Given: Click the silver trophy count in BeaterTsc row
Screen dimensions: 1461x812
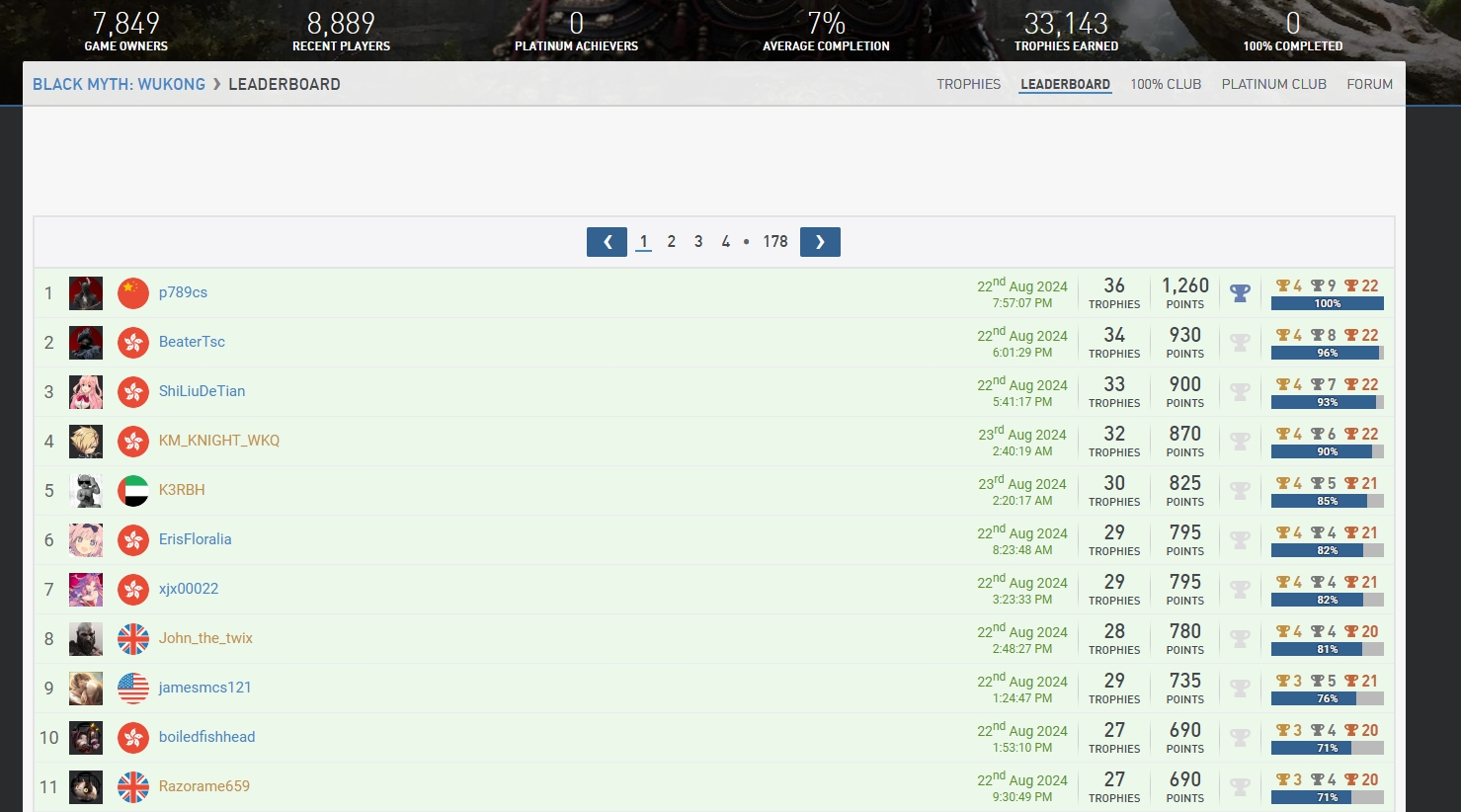Looking at the screenshot, I should click(1324, 336).
